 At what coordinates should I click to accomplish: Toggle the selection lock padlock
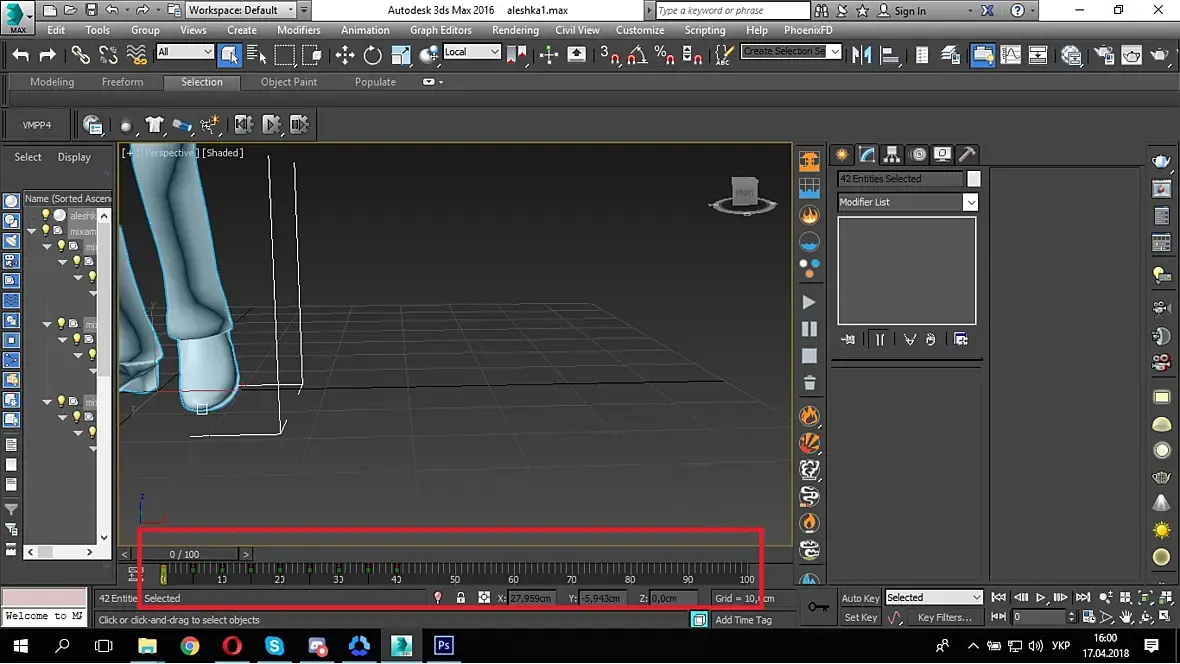click(460, 598)
